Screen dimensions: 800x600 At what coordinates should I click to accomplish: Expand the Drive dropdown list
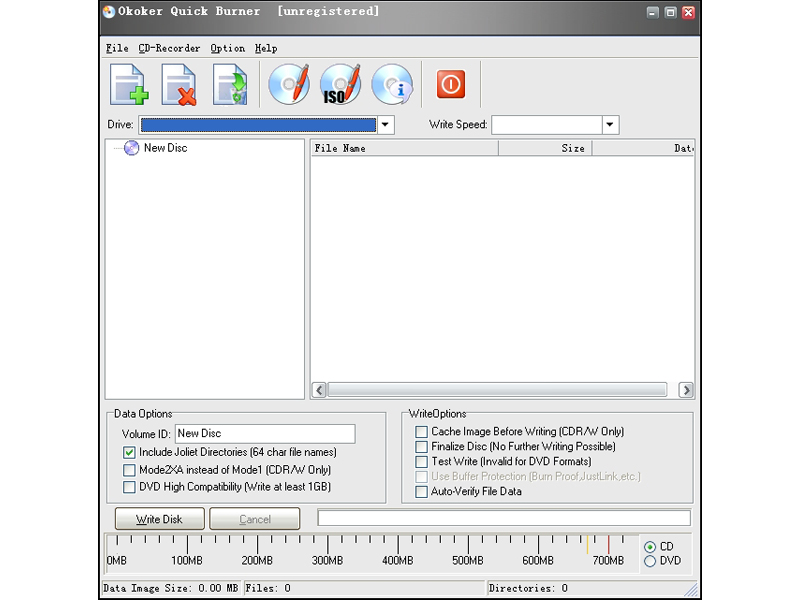pyautogui.click(x=385, y=124)
